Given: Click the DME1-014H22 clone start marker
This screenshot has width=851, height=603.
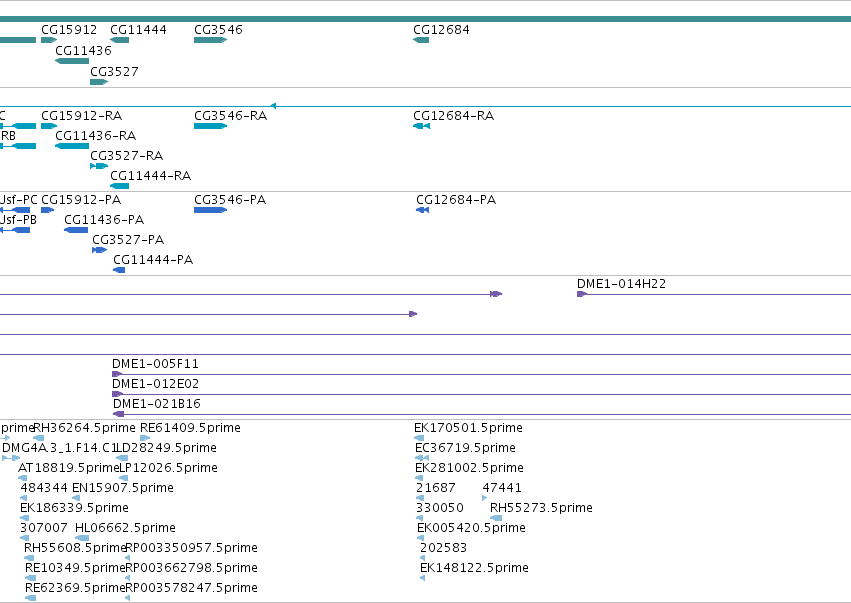Looking at the screenshot, I should [x=582, y=294].
